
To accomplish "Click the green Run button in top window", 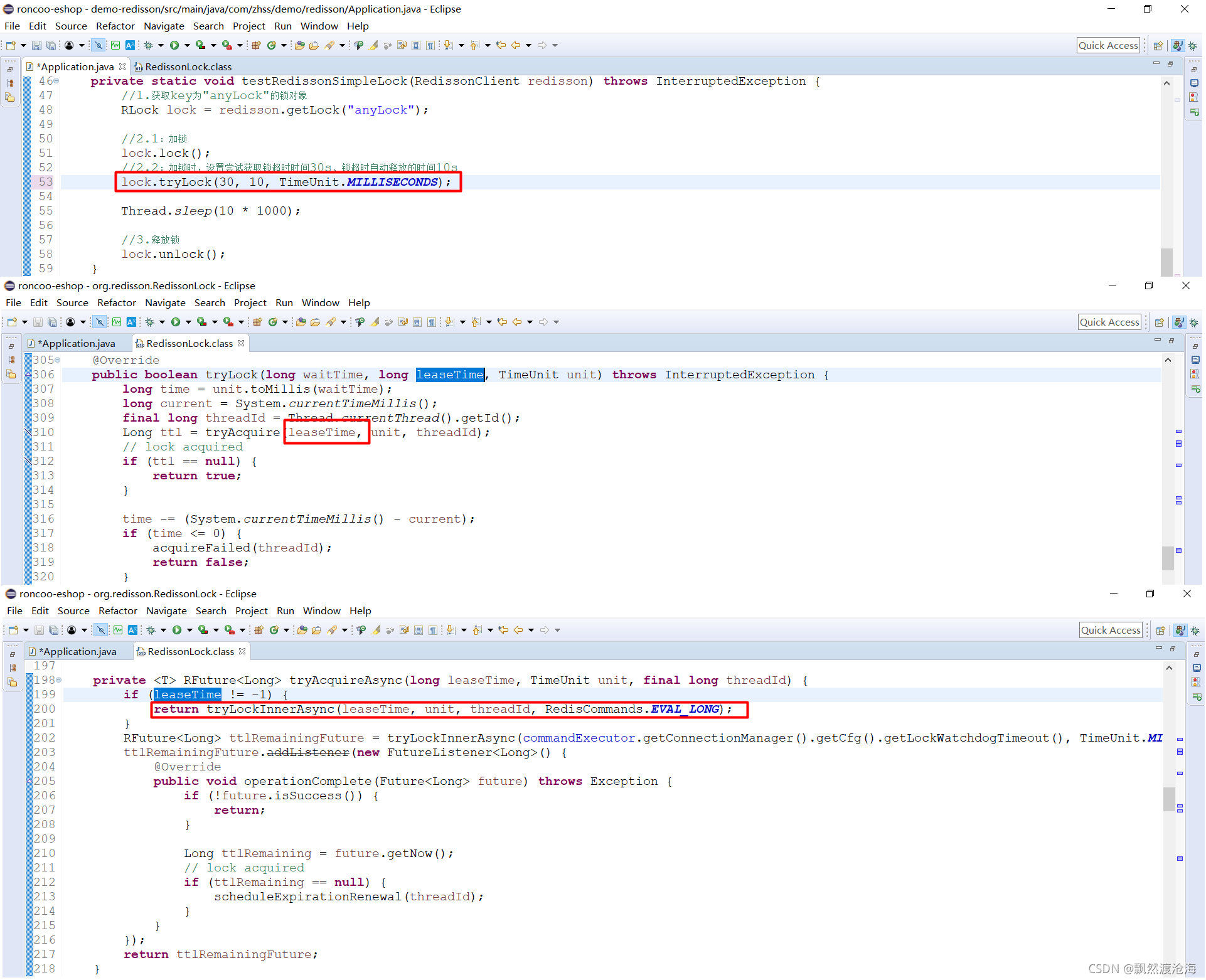I will pos(174,45).
